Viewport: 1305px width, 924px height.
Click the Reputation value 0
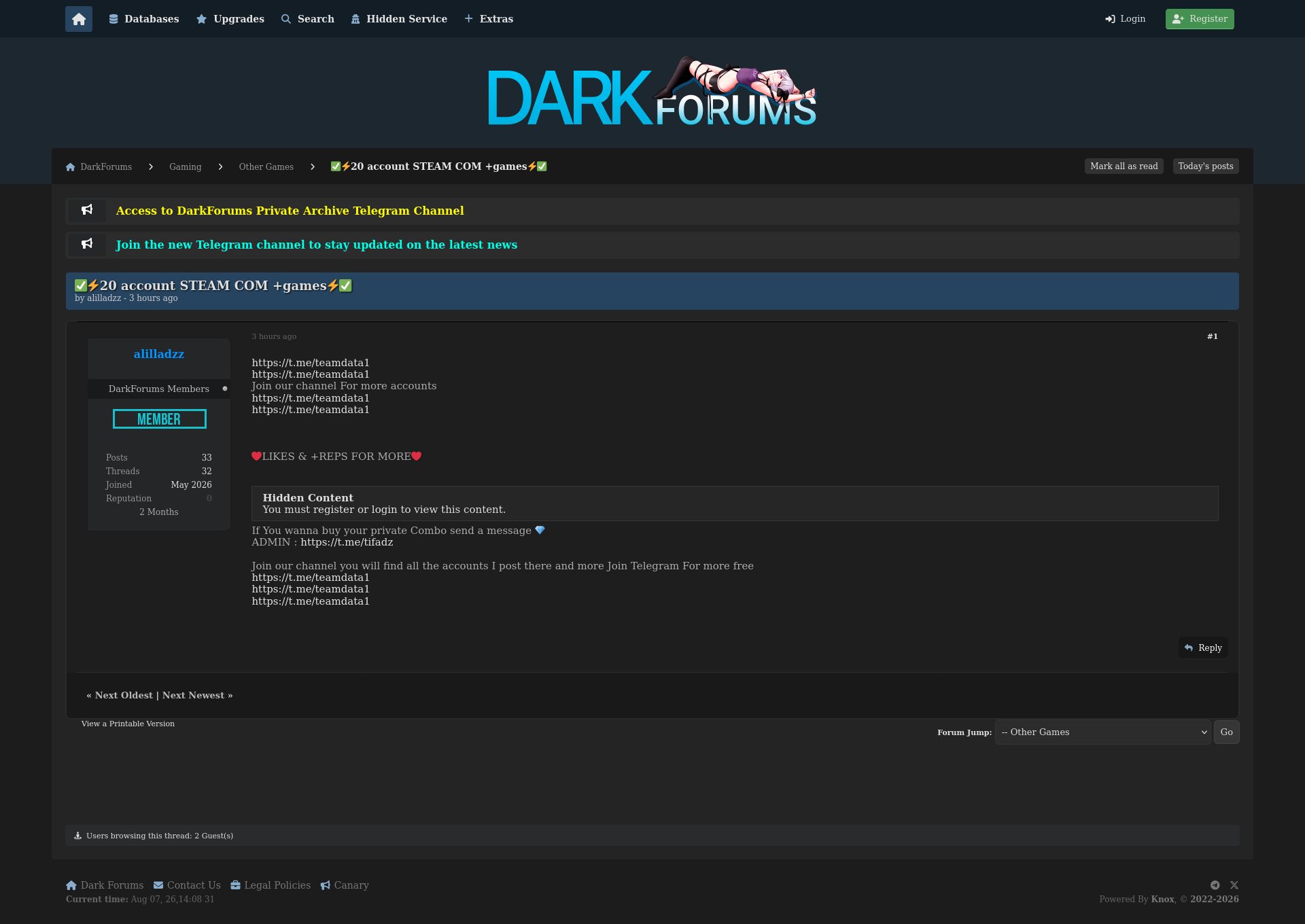tap(209, 499)
